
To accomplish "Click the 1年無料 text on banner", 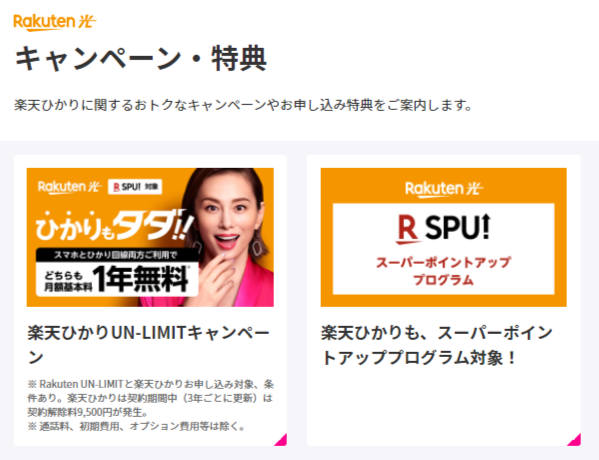I will [141, 279].
